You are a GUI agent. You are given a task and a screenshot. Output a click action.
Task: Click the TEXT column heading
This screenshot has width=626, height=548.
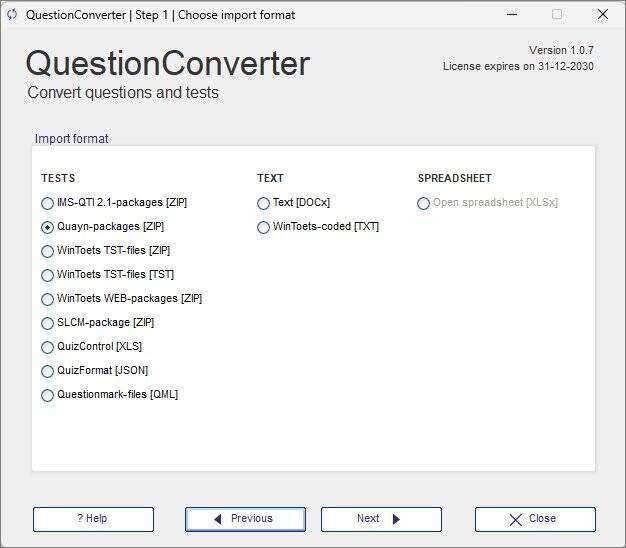(270, 178)
